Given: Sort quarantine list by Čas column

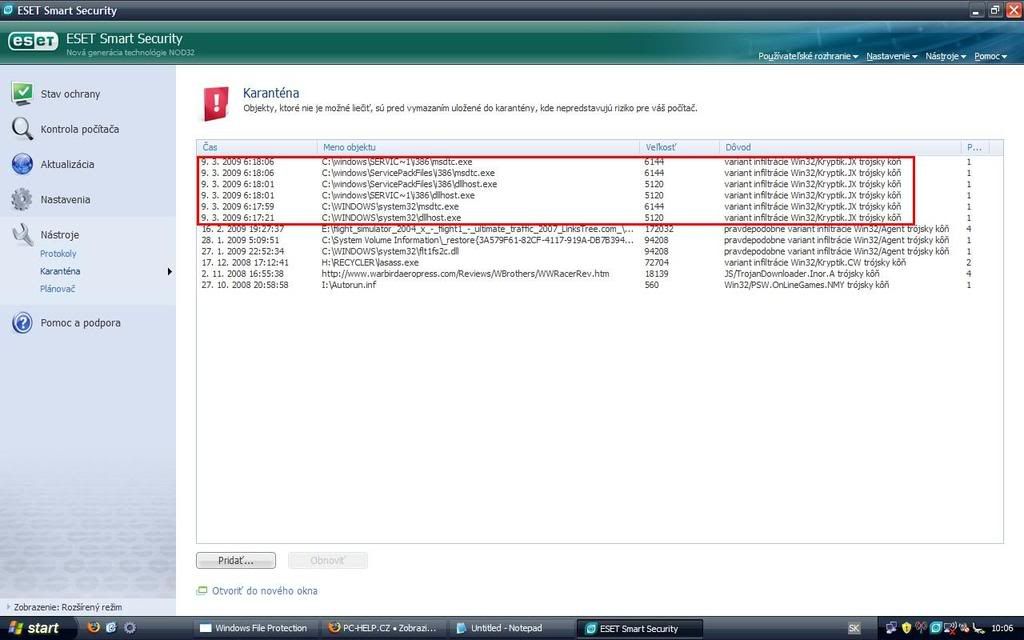Looking at the screenshot, I should click(x=257, y=147).
